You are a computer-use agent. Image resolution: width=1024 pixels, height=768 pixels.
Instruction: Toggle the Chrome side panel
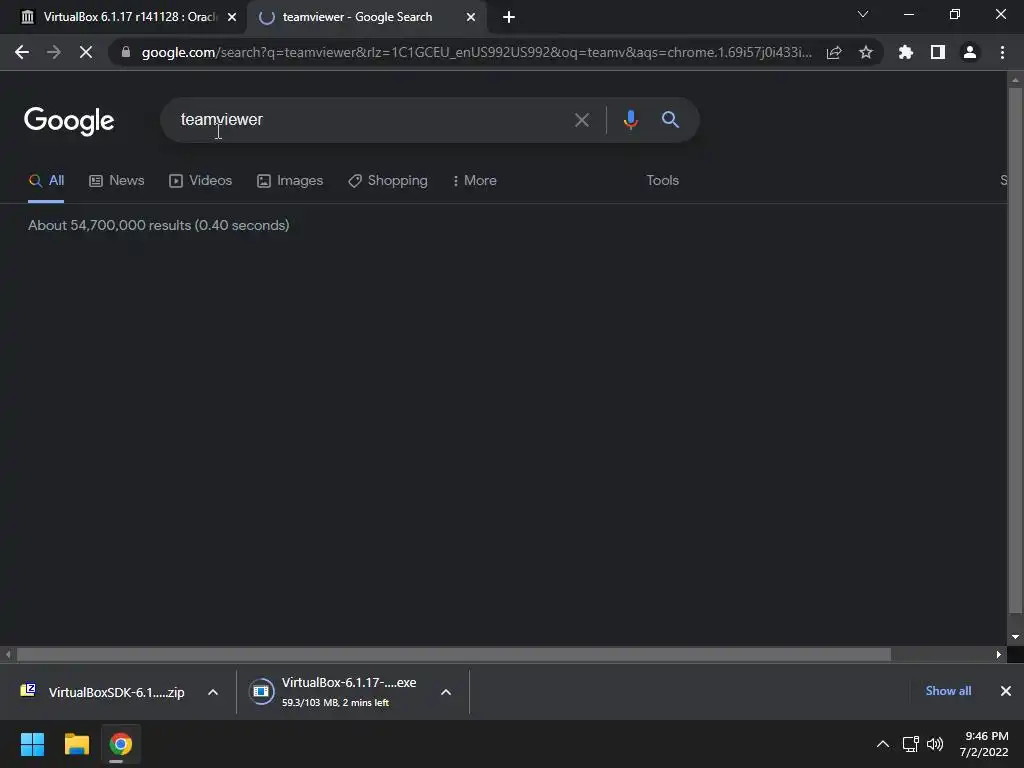(938, 52)
